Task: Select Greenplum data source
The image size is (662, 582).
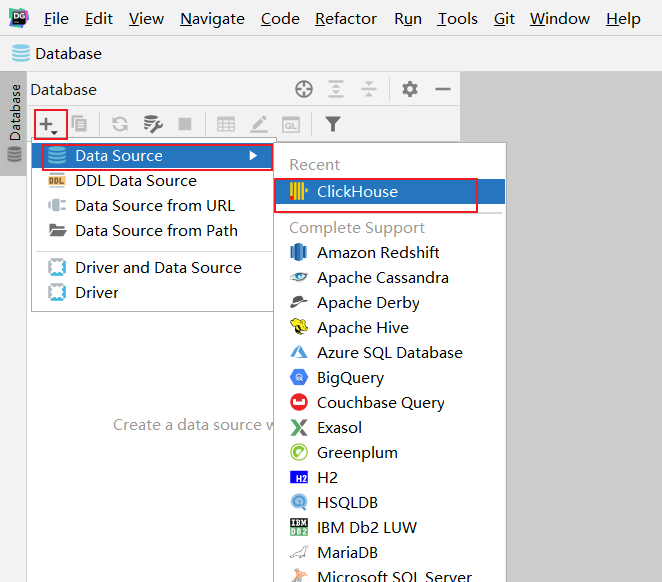Action: pyautogui.click(x=390, y=453)
